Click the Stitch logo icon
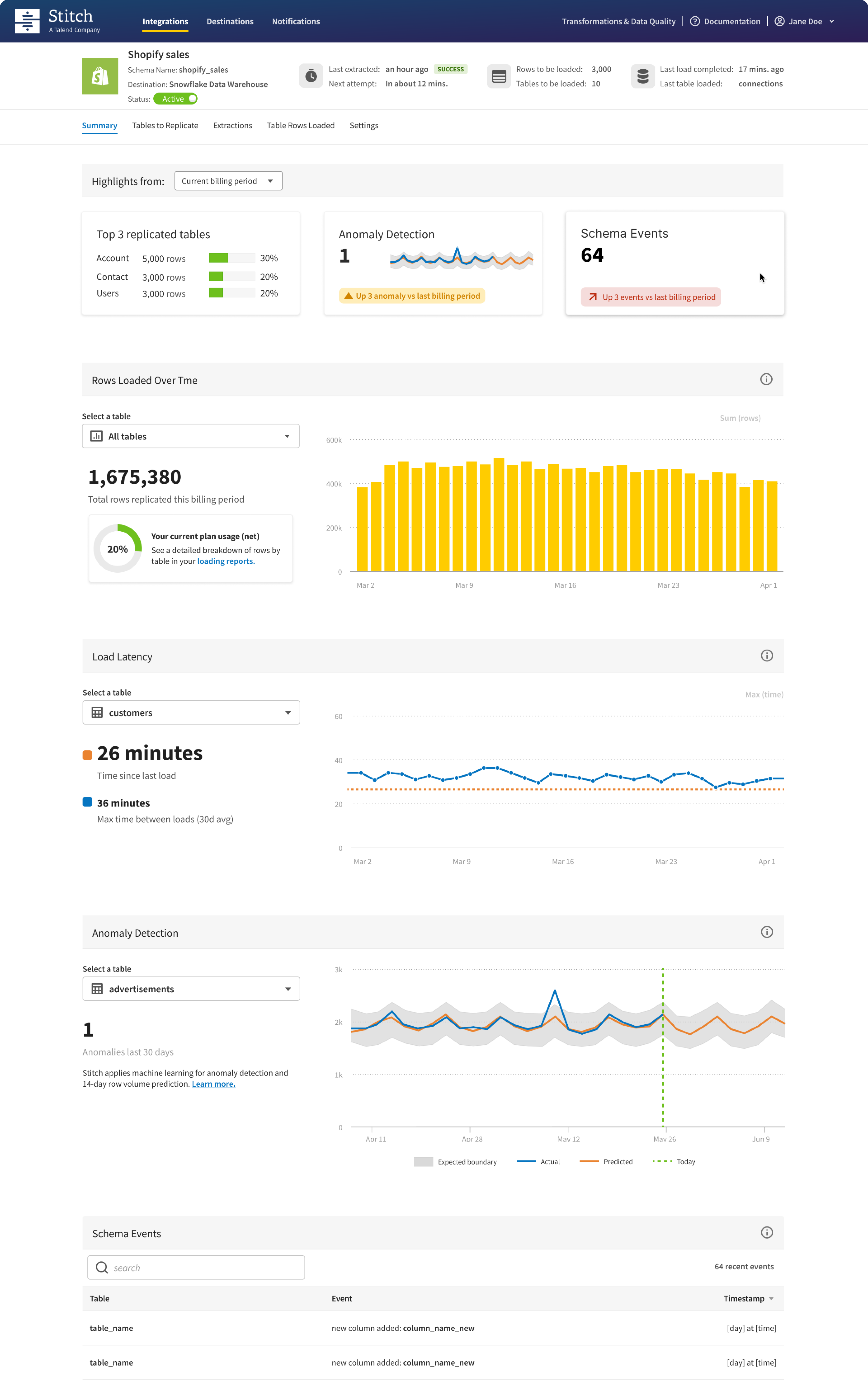This screenshot has height=1386, width=868. [27, 21]
